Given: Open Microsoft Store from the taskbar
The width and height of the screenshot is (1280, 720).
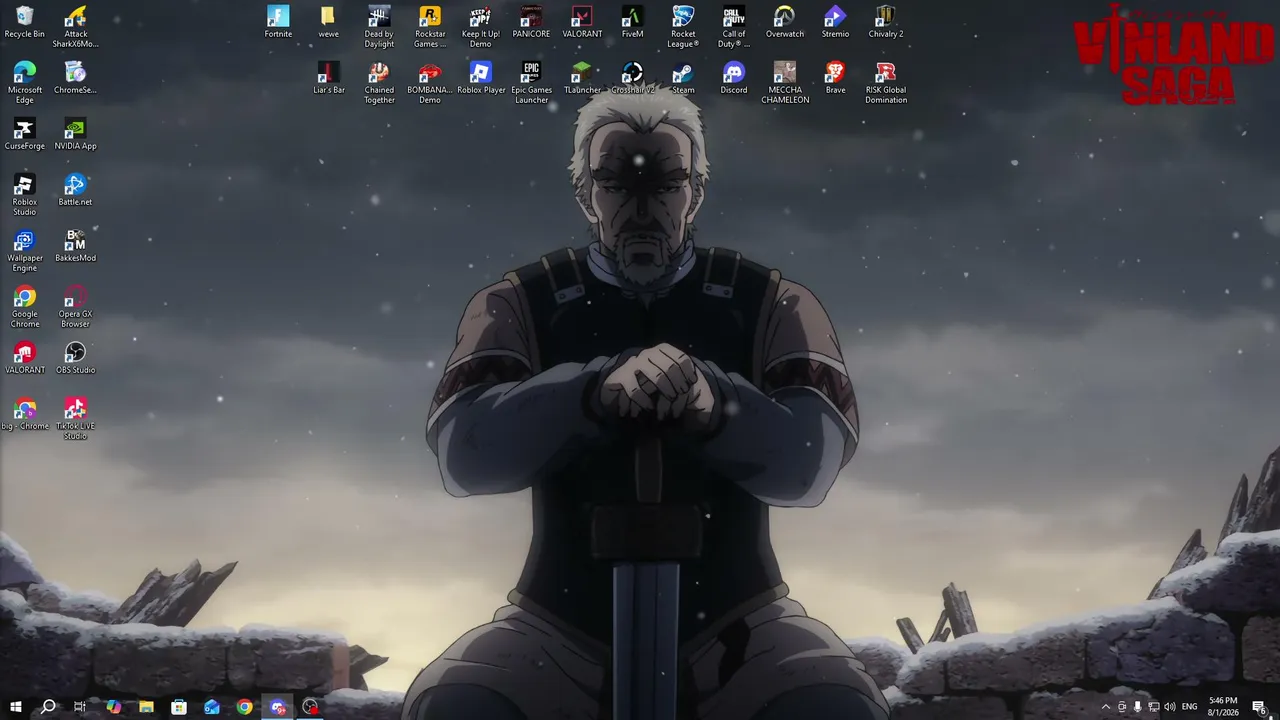Looking at the screenshot, I should 179,707.
